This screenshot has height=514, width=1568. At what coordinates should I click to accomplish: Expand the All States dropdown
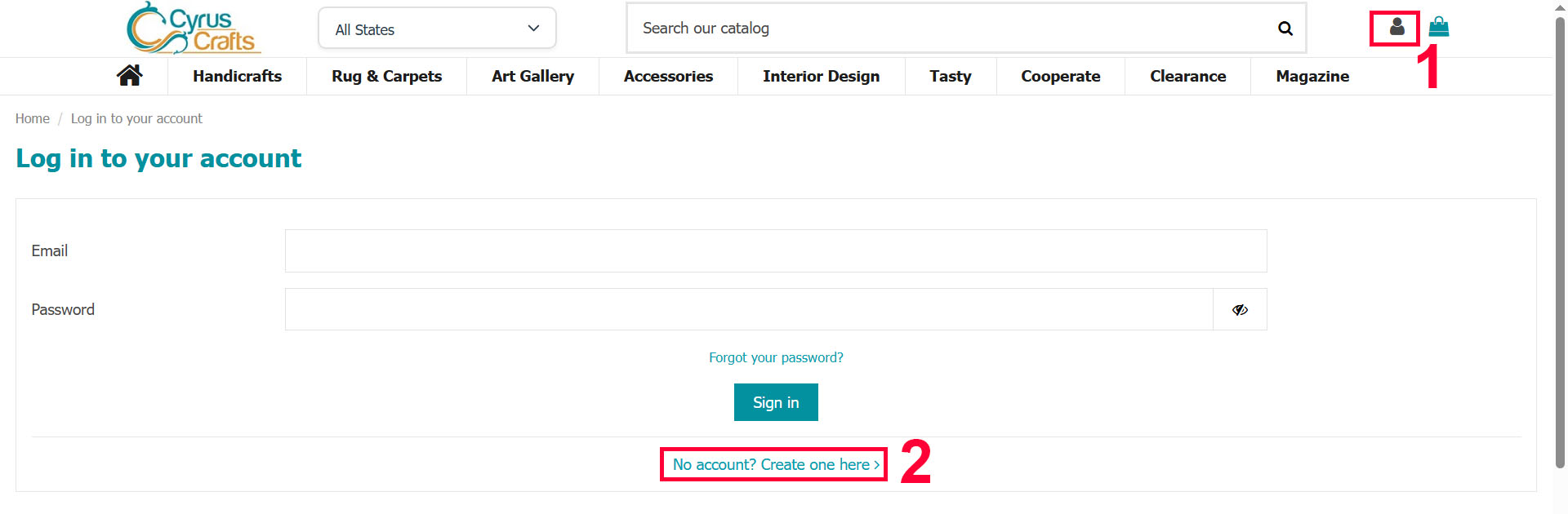click(x=437, y=29)
